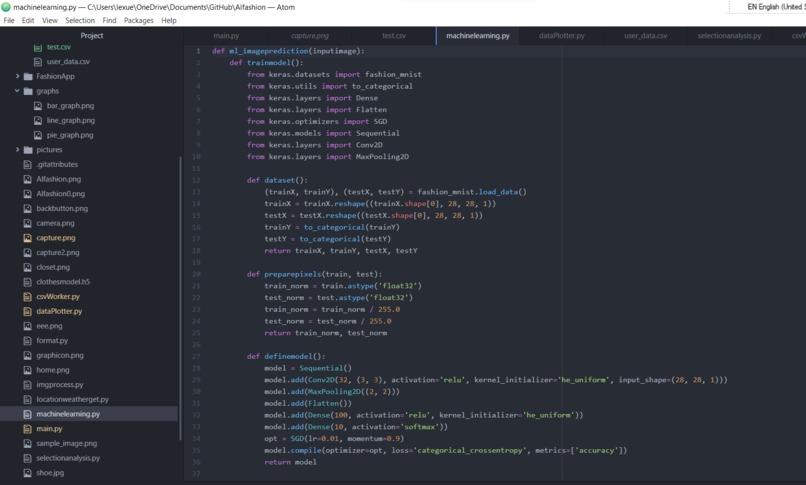Viewport: 806px width, 485px height.
Task: Click the dataPlotter.py file icon in tree
Action: tap(28, 311)
